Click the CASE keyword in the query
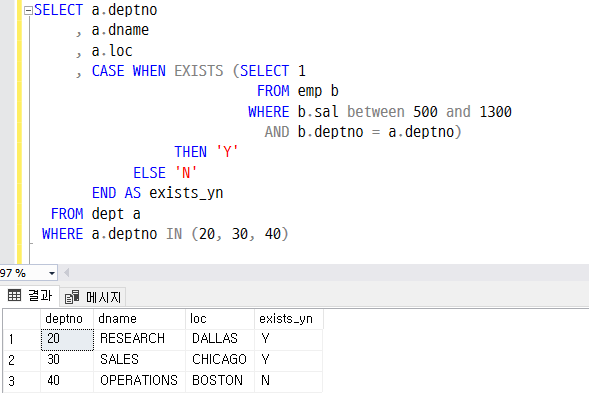Screen dimensions: 589x398 coord(108,71)
